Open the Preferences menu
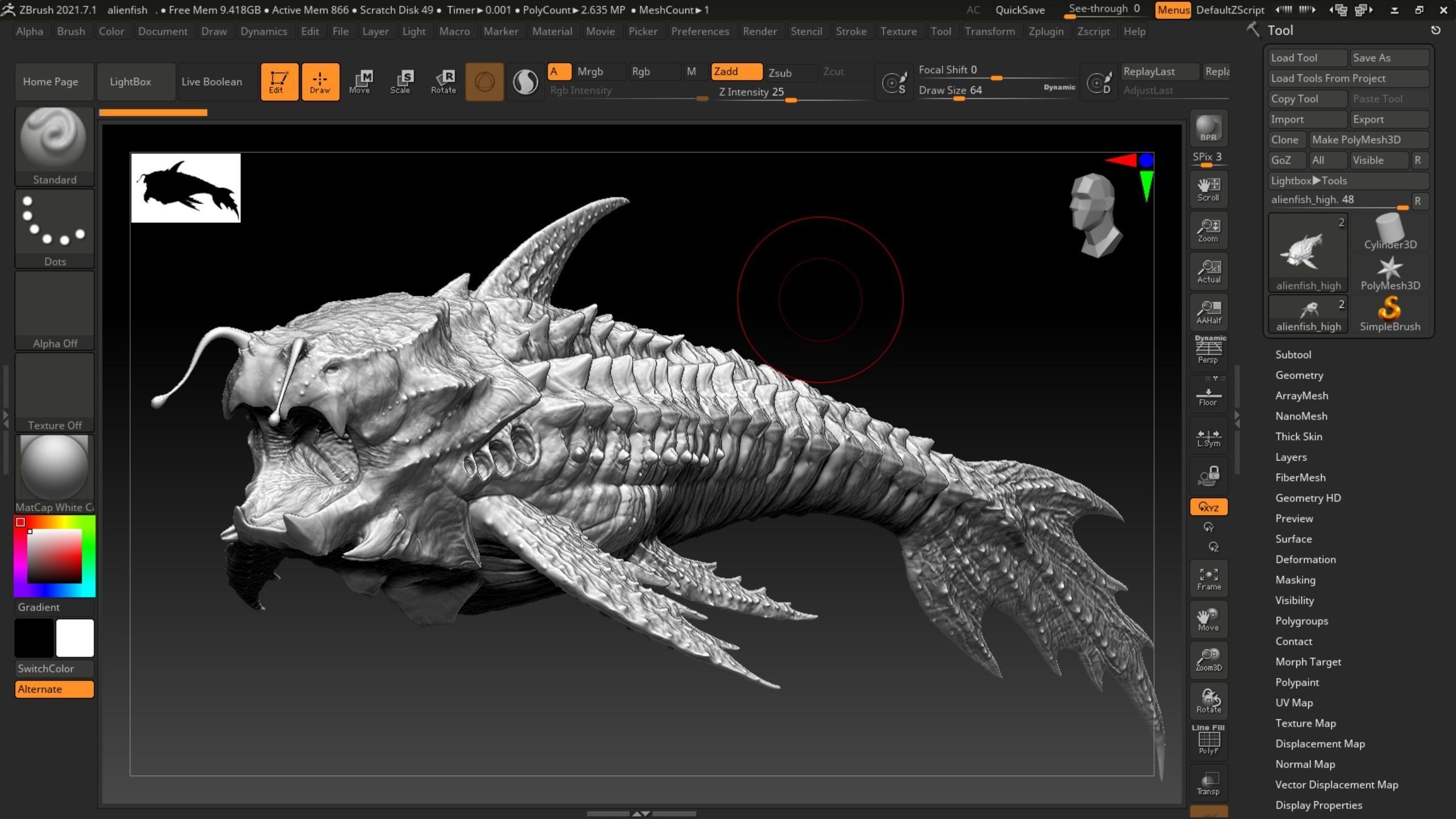Screen dimensions: 1456x819 pyautogui.click(x=700, y=31)
